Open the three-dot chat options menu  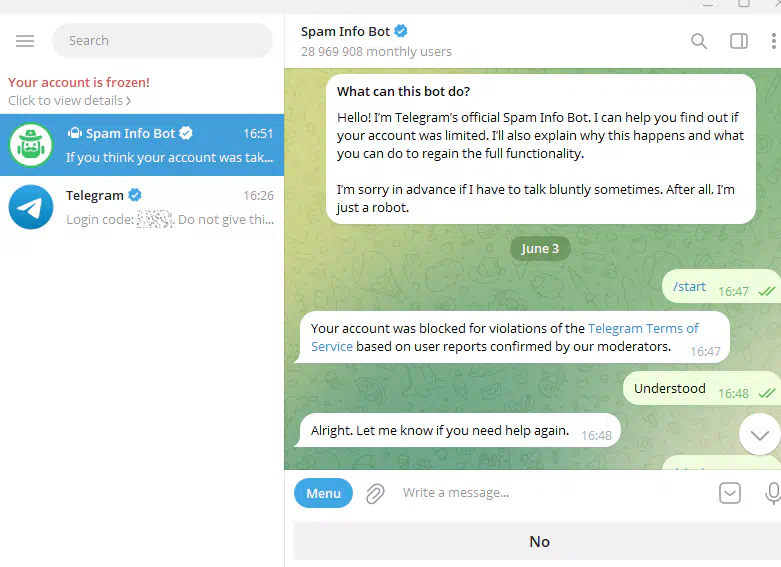click(x=773, y=41)
